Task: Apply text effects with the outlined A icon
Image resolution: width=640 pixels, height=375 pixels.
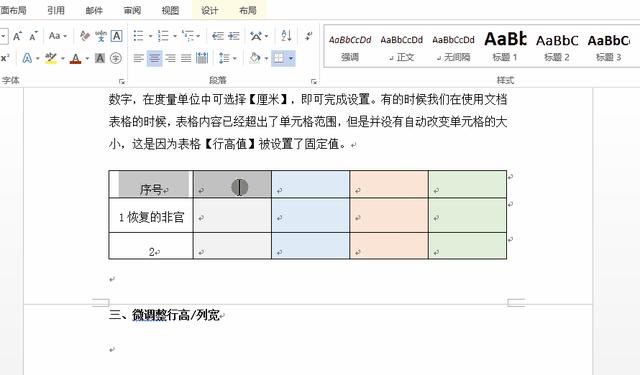Action: click(27, 58)
